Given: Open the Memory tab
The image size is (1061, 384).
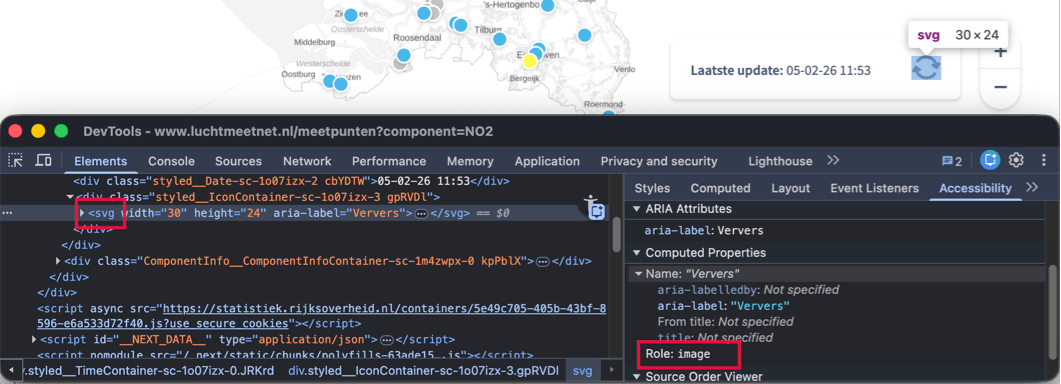Looking at the screenshot, I should click(x=470, y=161).
